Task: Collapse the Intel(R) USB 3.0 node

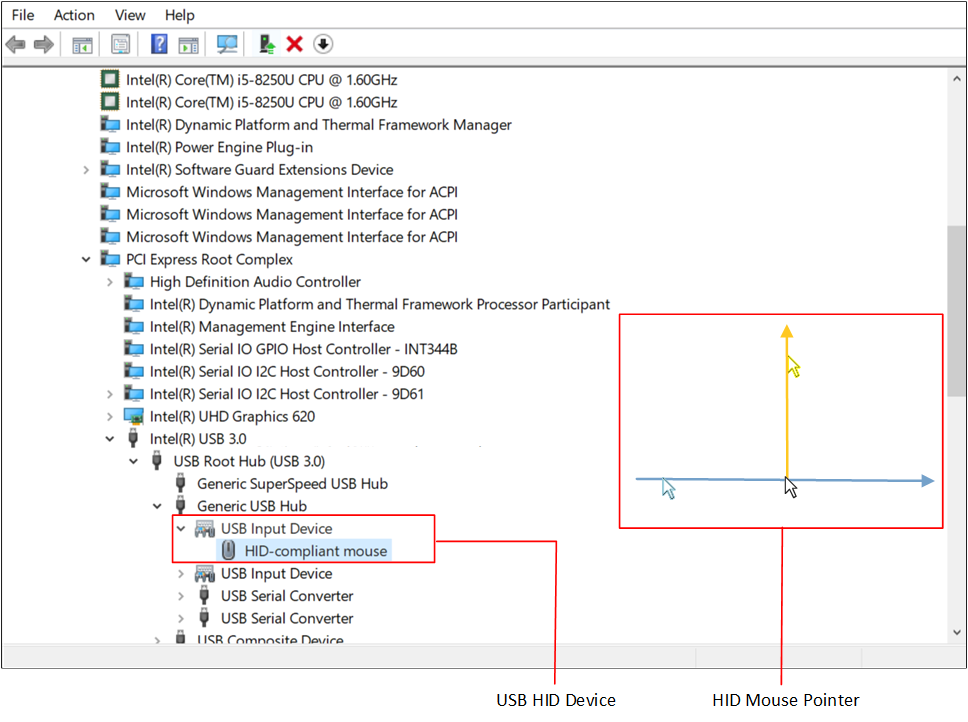Action: [x=110, y=439]
